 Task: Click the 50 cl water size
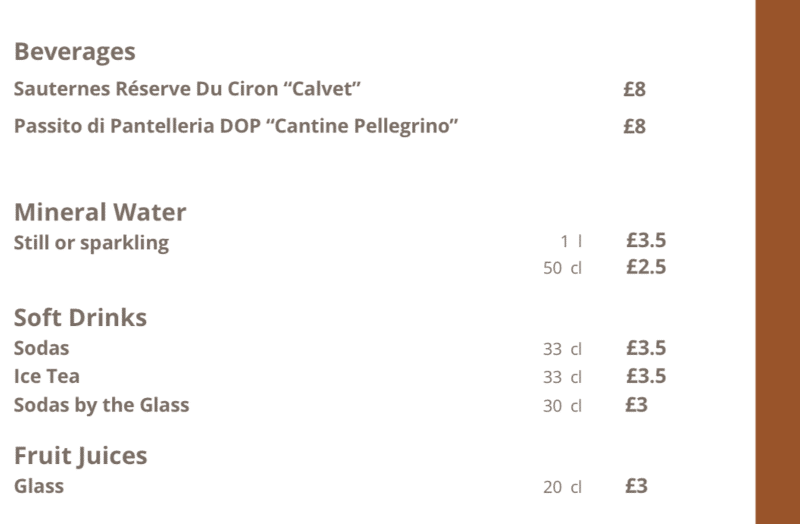(562, 268)
